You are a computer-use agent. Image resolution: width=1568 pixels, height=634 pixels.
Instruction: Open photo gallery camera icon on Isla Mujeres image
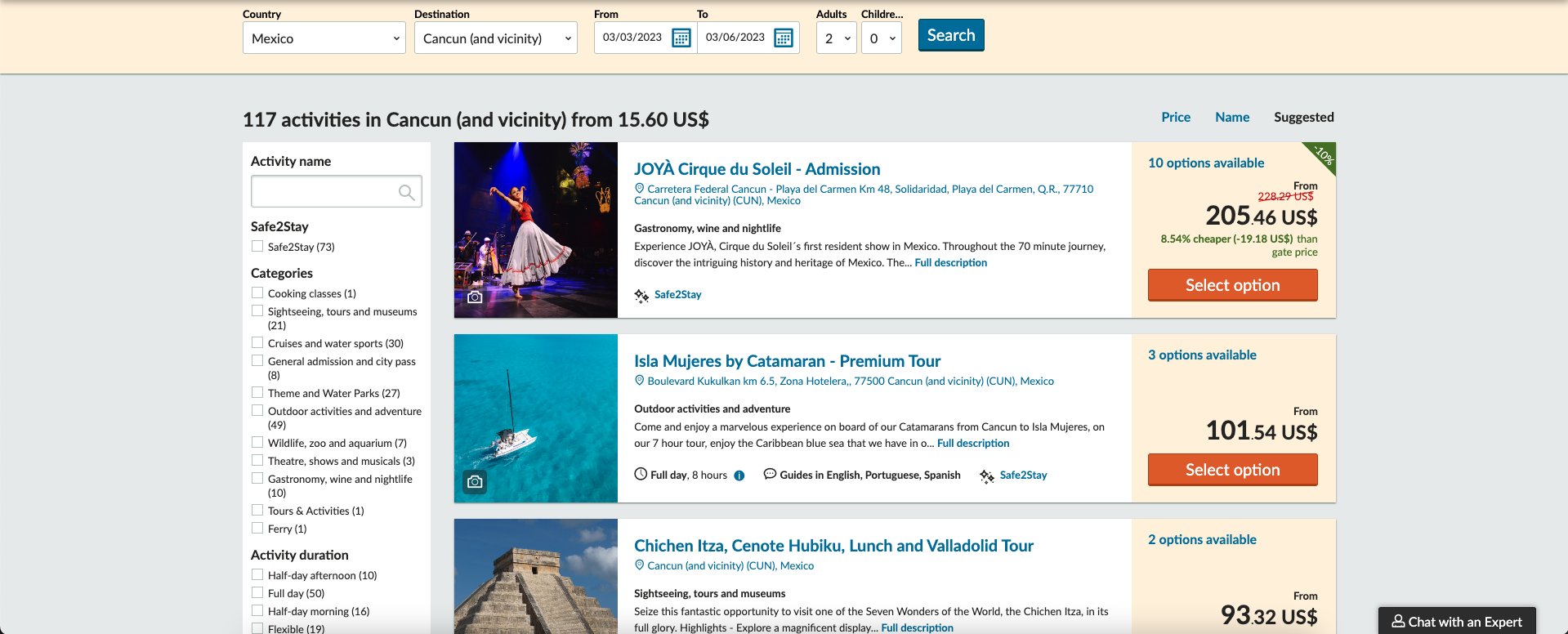[475, 482]
